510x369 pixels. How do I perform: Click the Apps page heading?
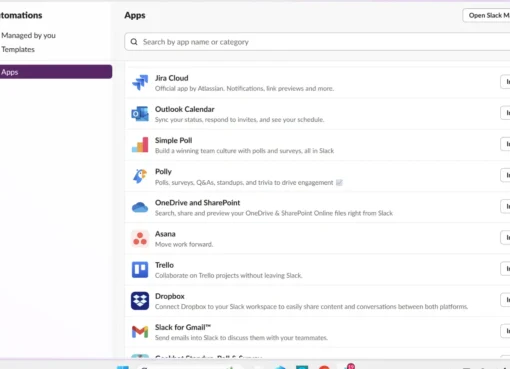[x=135, y=15]
